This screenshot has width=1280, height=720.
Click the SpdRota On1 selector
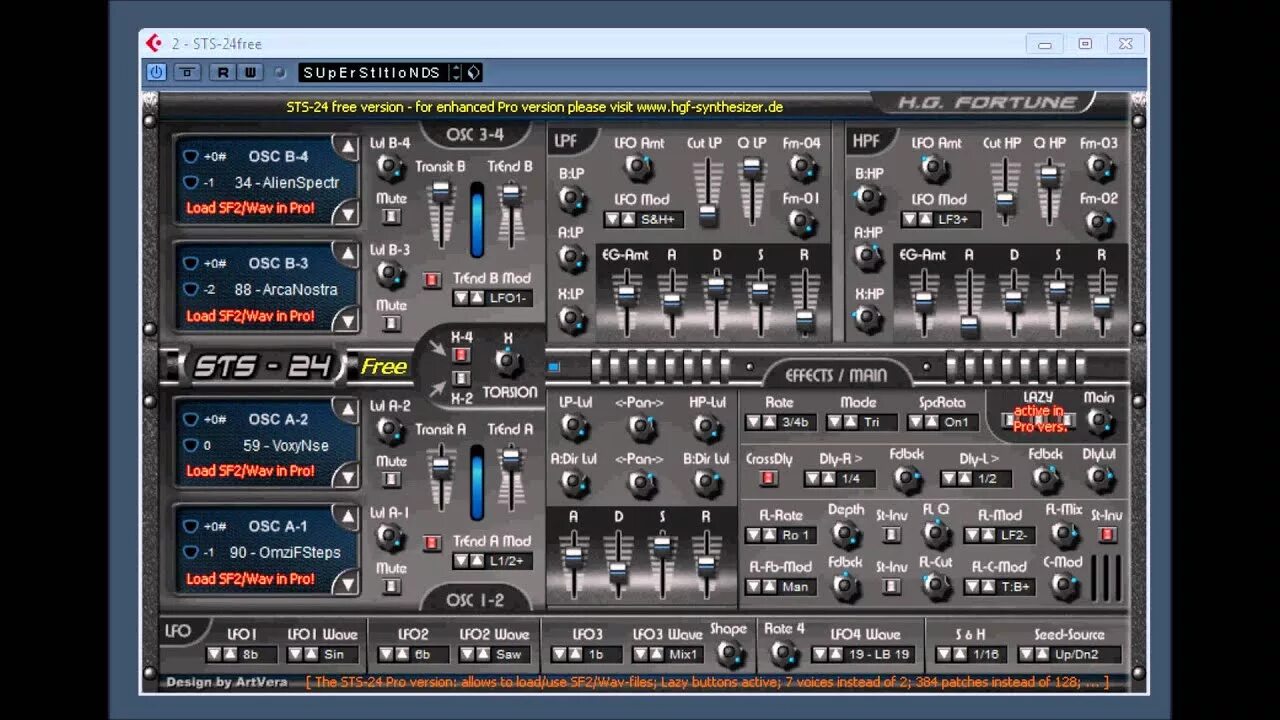945,422
